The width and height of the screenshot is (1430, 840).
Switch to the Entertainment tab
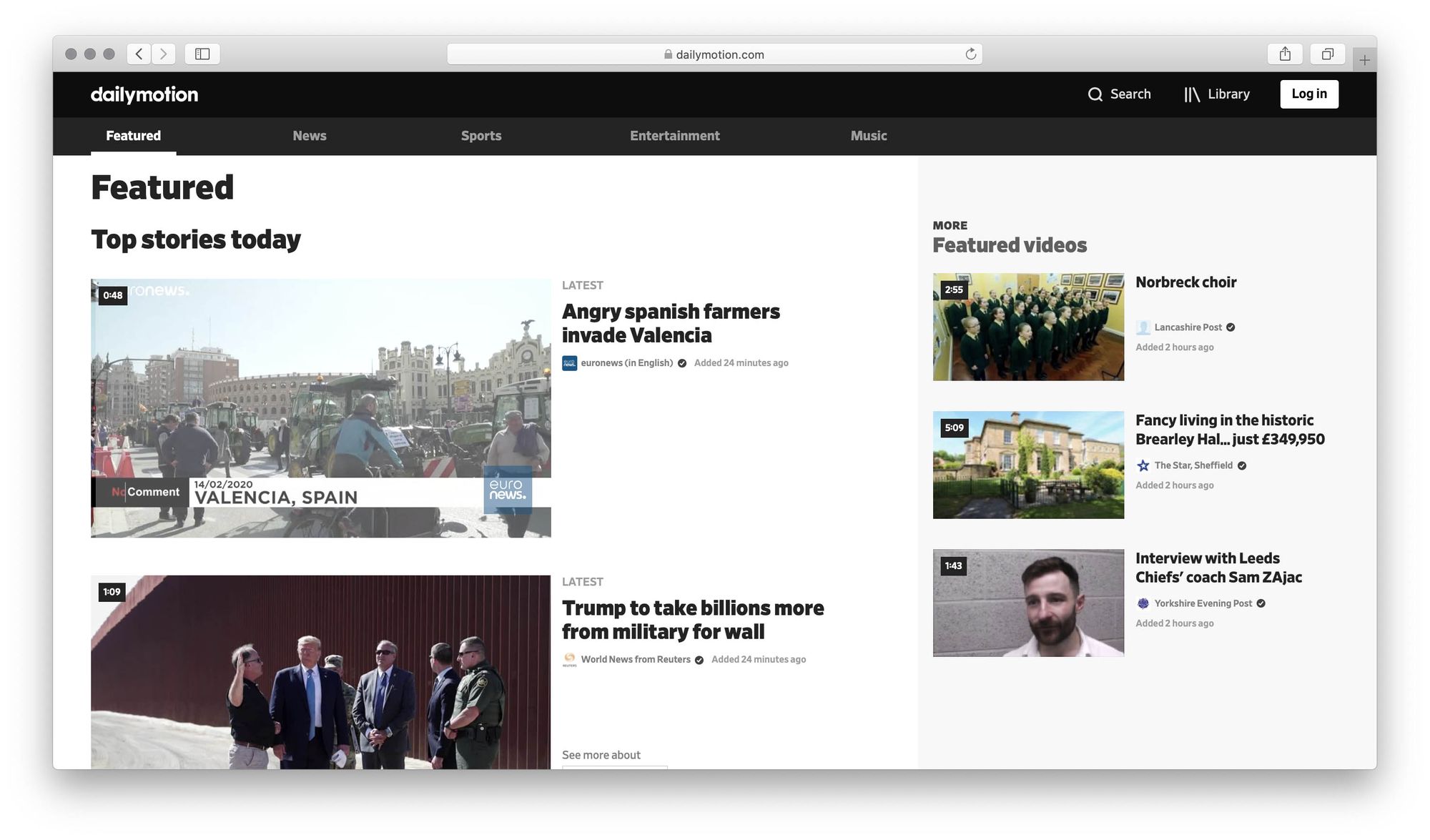coord(674,136)
